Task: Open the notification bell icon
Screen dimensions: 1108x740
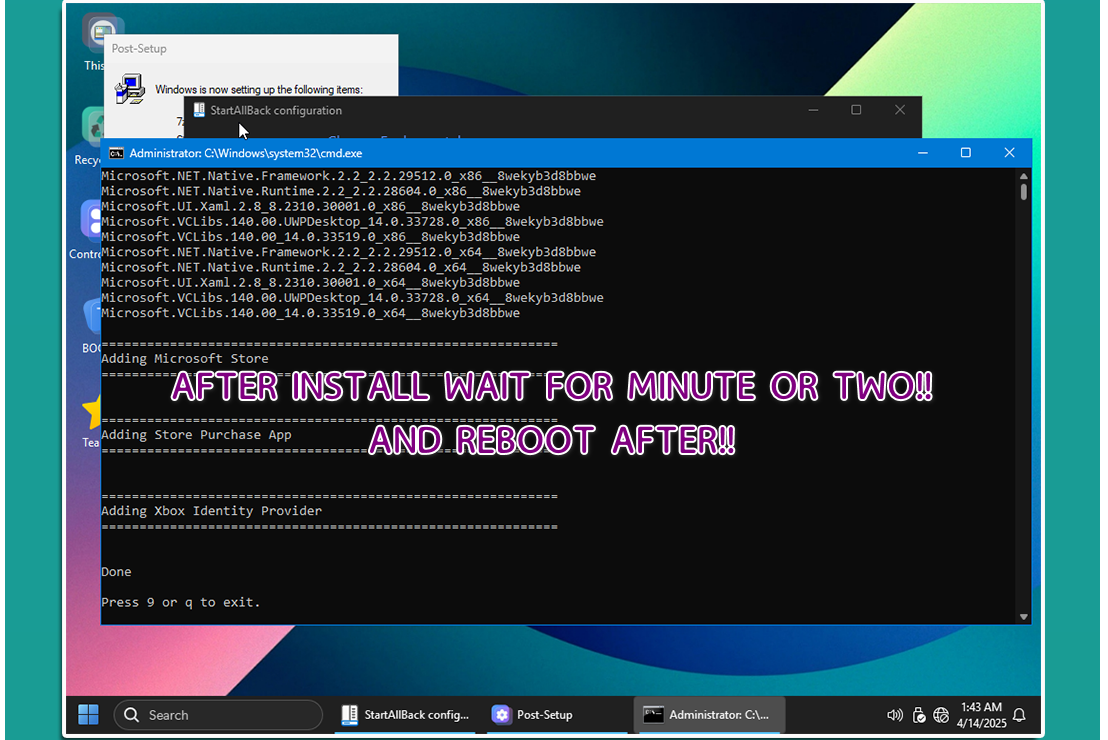Action: pos(1019,715)
